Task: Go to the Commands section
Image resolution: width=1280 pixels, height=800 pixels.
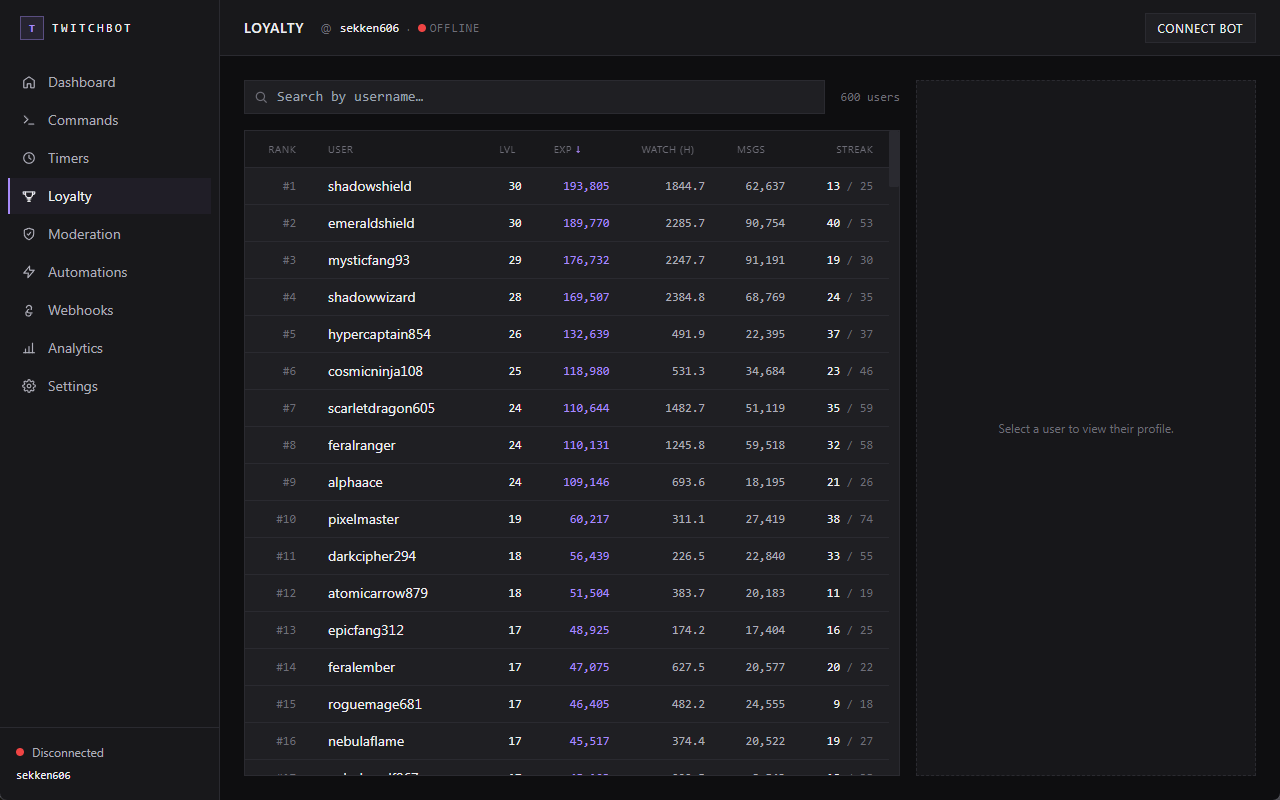Action: 110,120
